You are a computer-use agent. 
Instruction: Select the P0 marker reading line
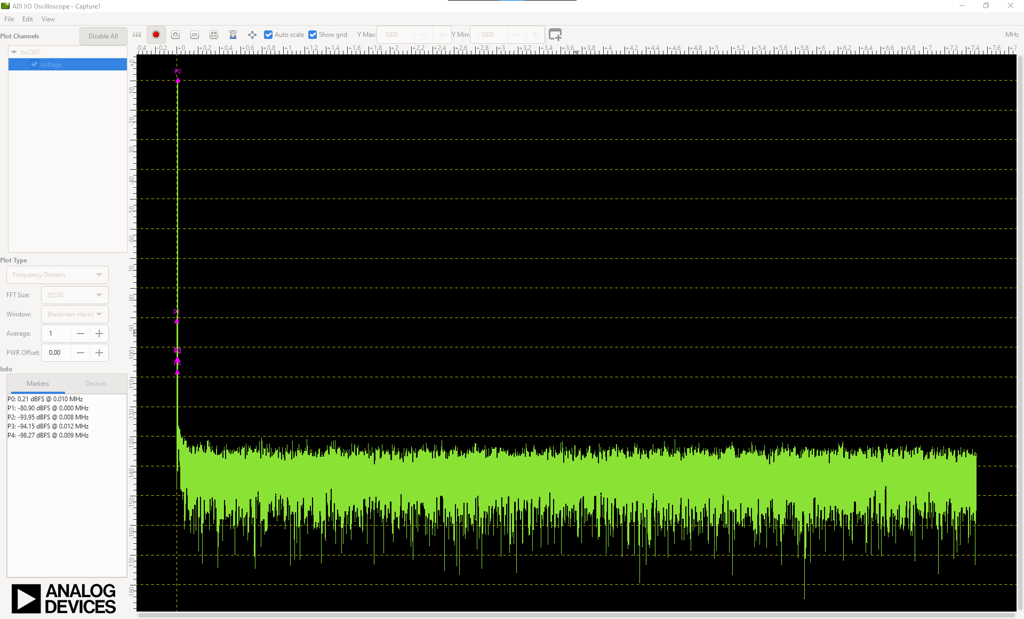point(45,399)
